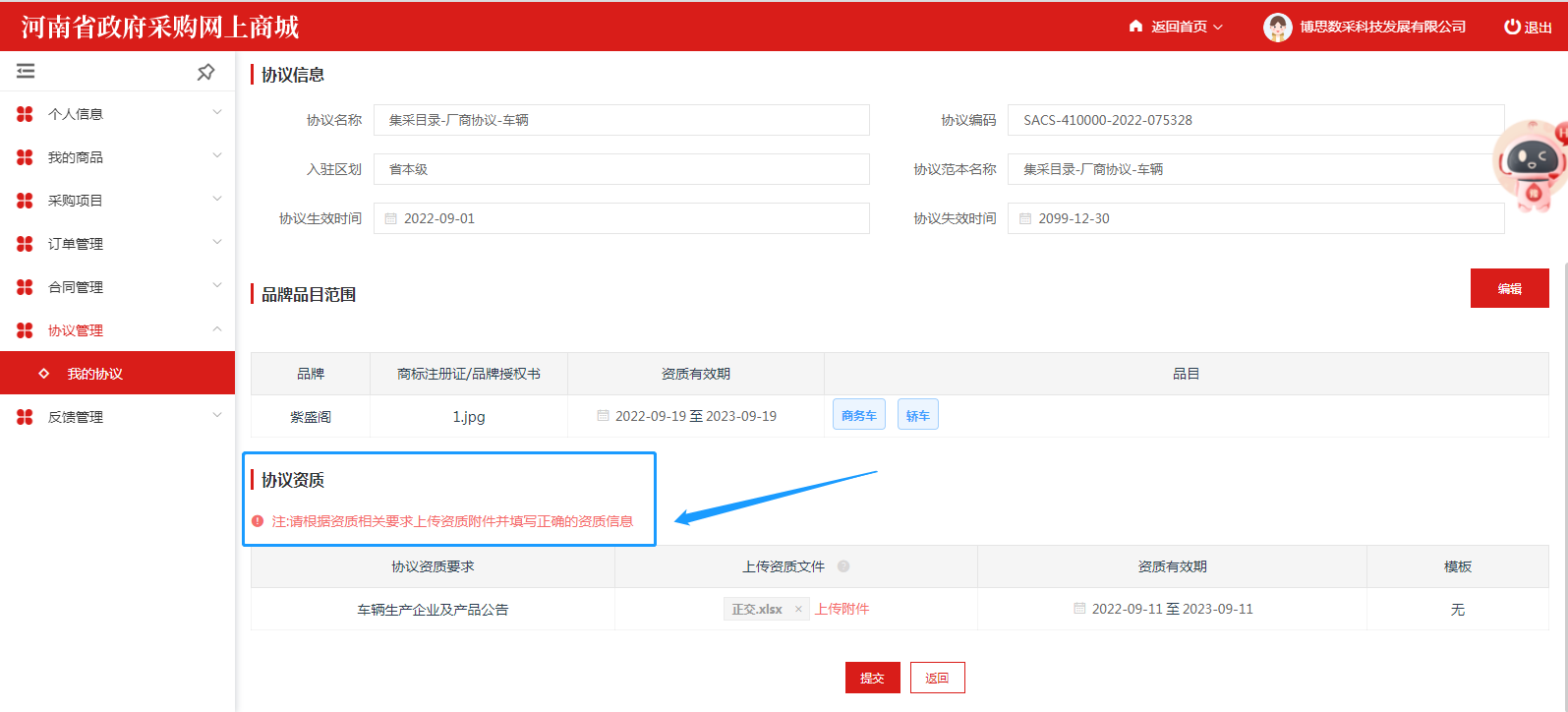Click the 2022-09-19 至 2023-09-19 date range

coord(696,416)
